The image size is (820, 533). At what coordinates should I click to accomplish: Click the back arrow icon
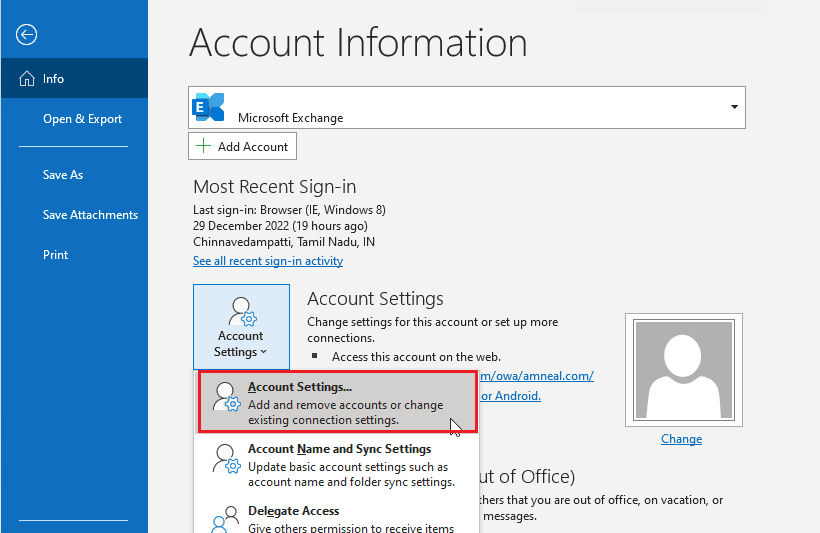tap(26, 35)
